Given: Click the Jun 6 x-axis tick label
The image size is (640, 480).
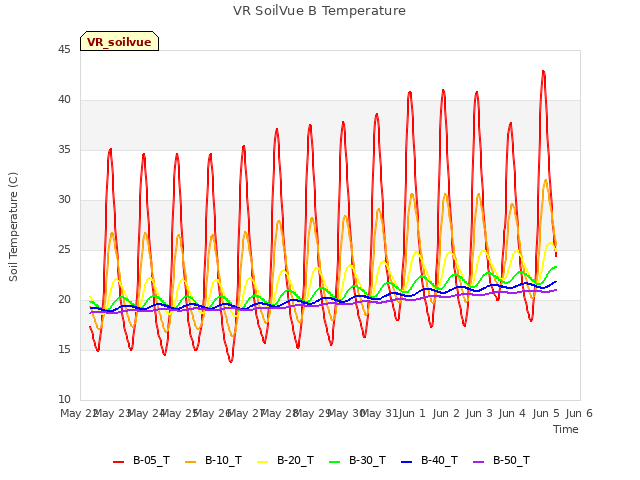Looking at the screenshot, I should (x=579, y=413).
